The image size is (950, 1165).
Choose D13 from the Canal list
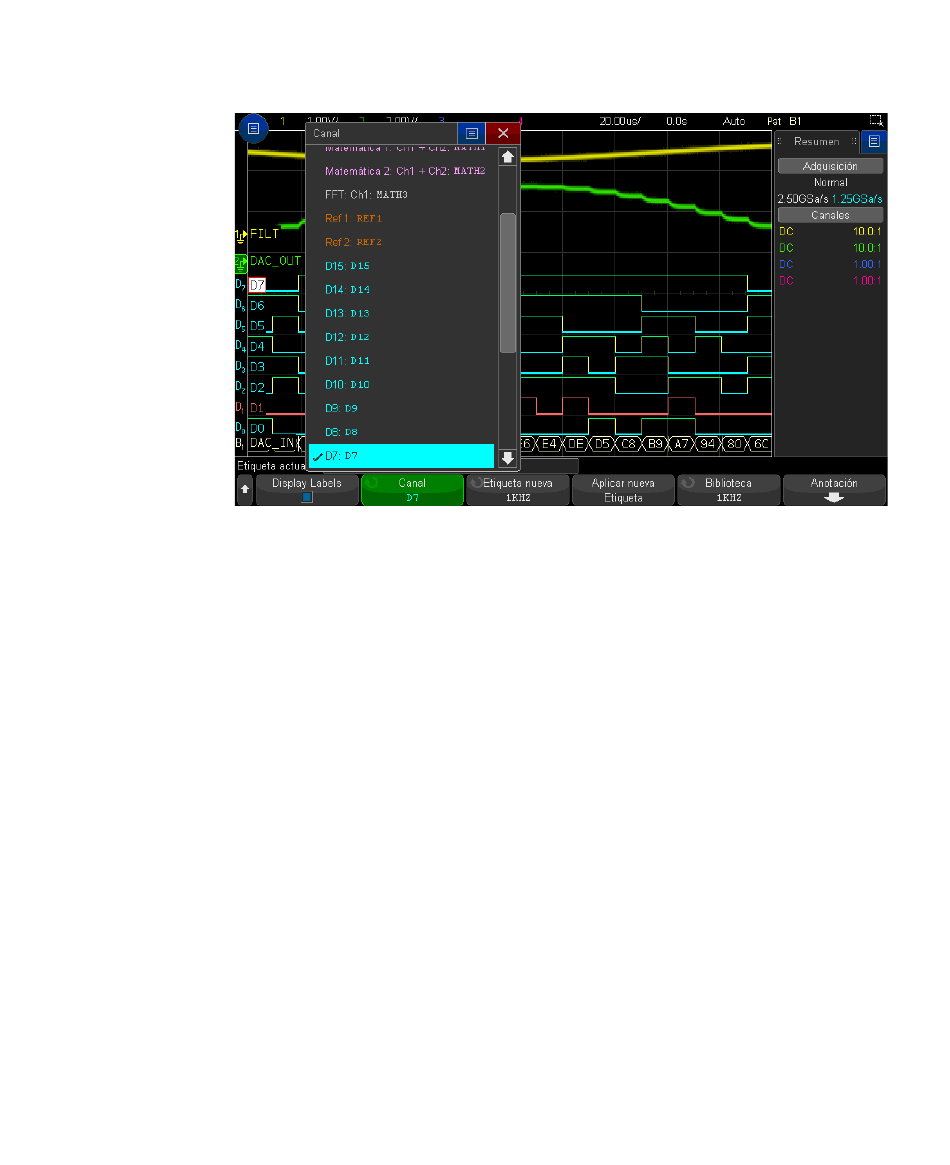click(402, 314)
